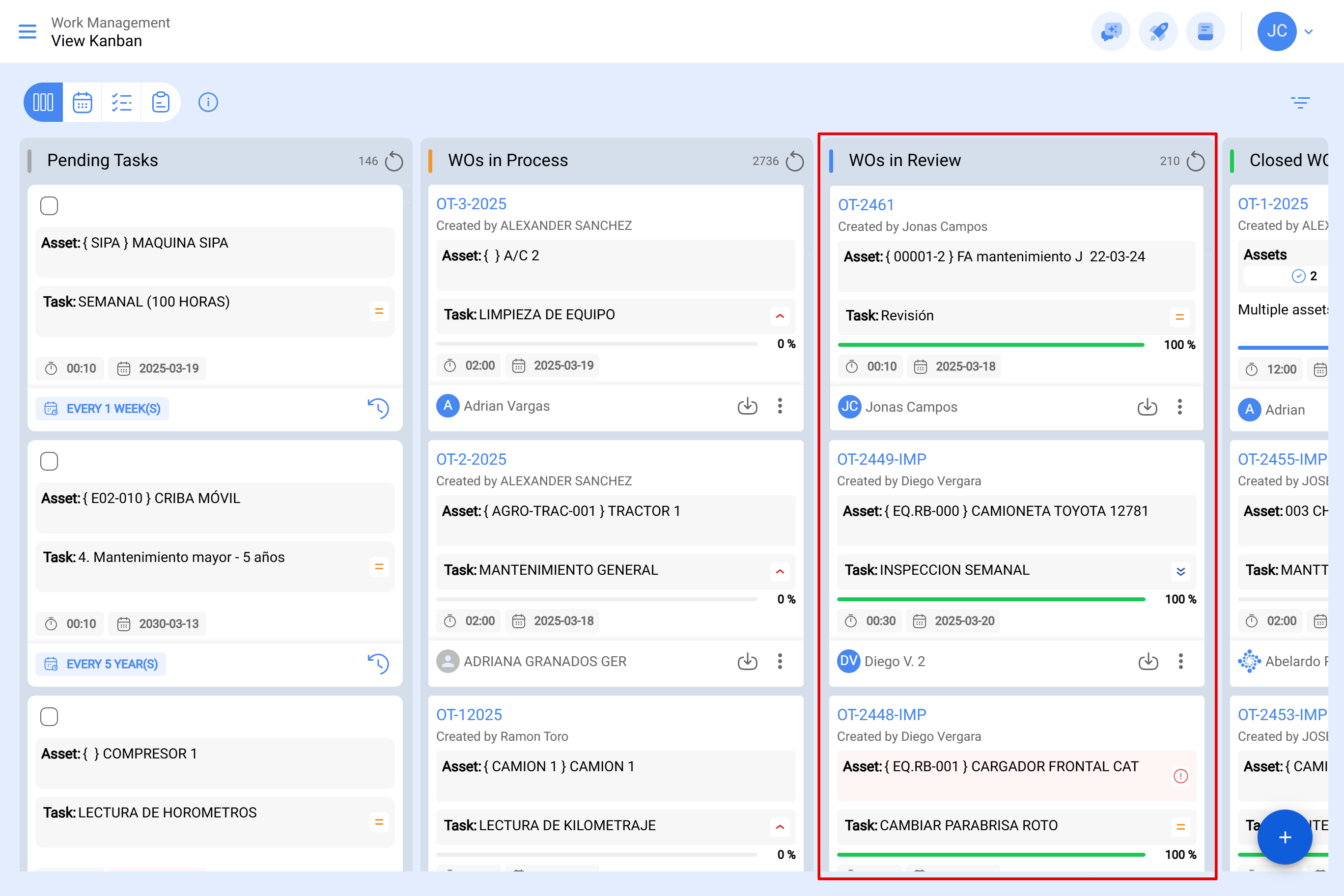Click high priority chevron on MANTENIMIENTO GENERAL

(780, 571)
